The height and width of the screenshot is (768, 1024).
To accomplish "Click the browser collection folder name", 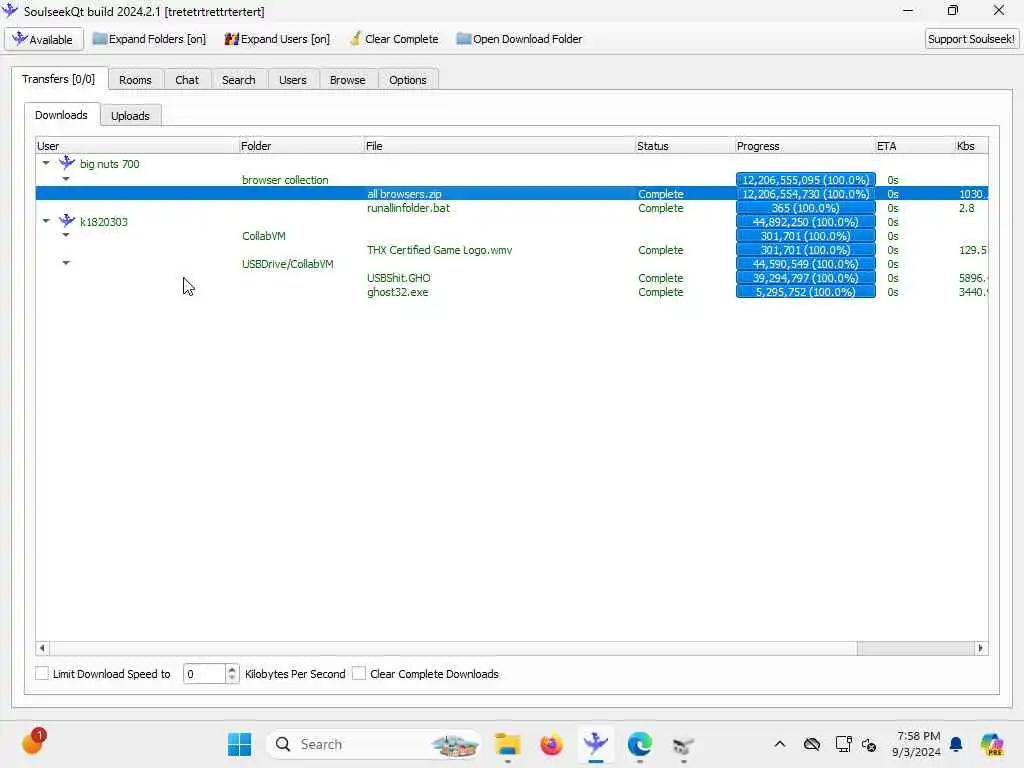I will click(x=285, y=180).
